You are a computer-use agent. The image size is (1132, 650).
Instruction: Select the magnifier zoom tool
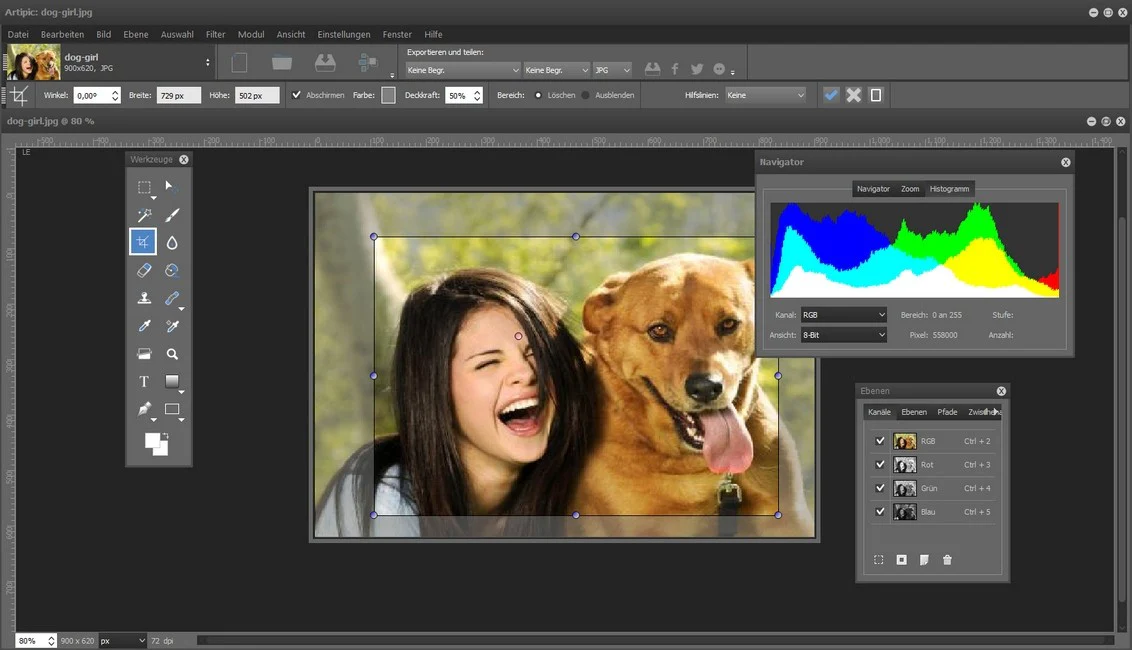pyautogui.click(x=172, y=354)
